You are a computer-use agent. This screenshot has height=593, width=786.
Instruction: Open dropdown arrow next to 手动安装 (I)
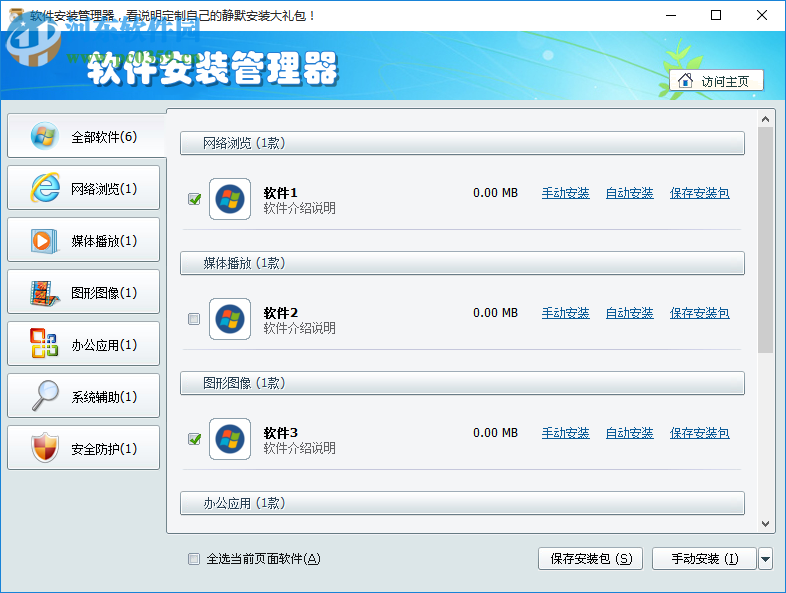(x=765, y=558)
